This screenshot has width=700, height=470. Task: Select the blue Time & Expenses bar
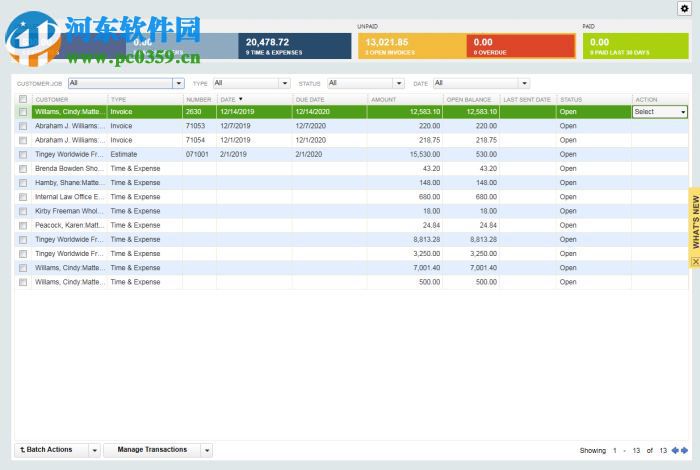click(295, 46)
